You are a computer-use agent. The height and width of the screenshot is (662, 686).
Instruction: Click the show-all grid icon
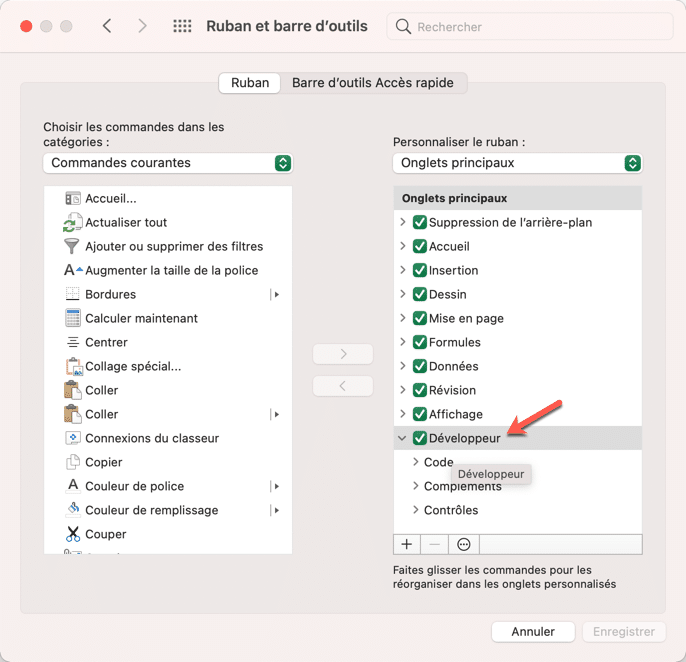[182, 26]
